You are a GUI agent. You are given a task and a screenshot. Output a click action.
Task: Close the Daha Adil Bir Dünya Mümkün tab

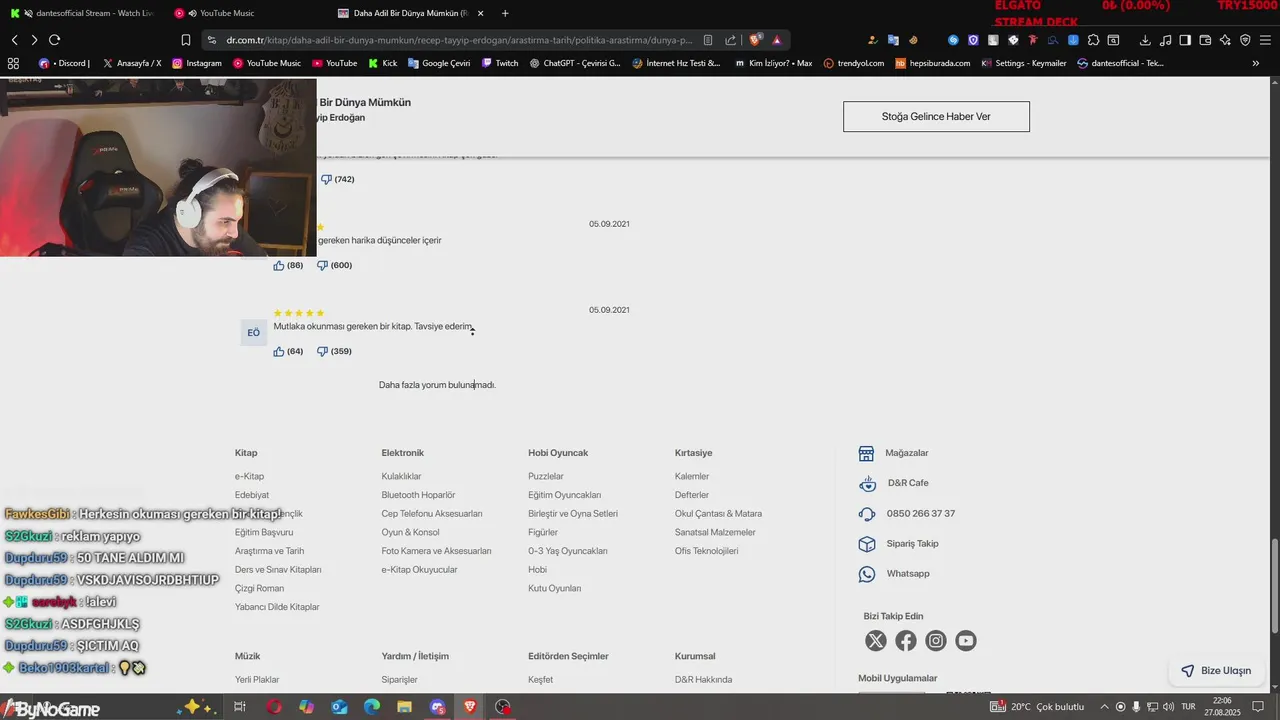(x=481, y=13)
